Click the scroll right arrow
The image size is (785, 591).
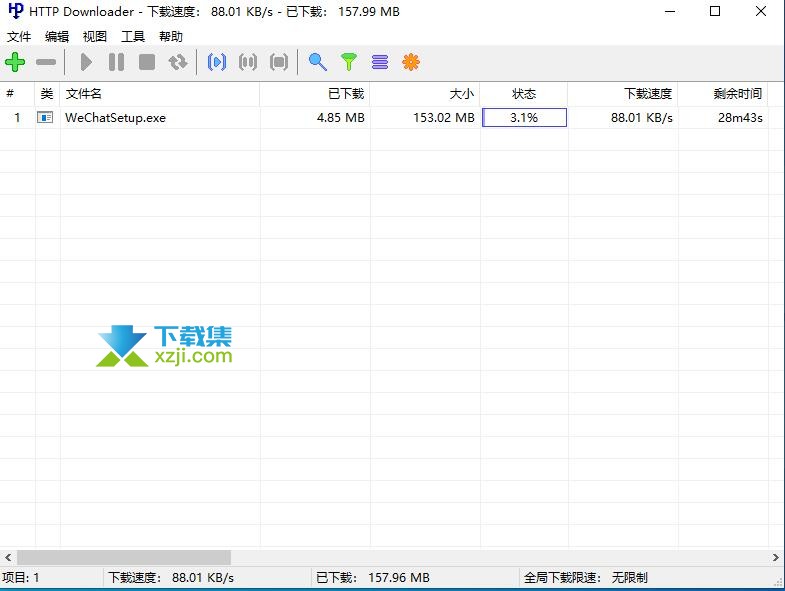pos(775,557)
